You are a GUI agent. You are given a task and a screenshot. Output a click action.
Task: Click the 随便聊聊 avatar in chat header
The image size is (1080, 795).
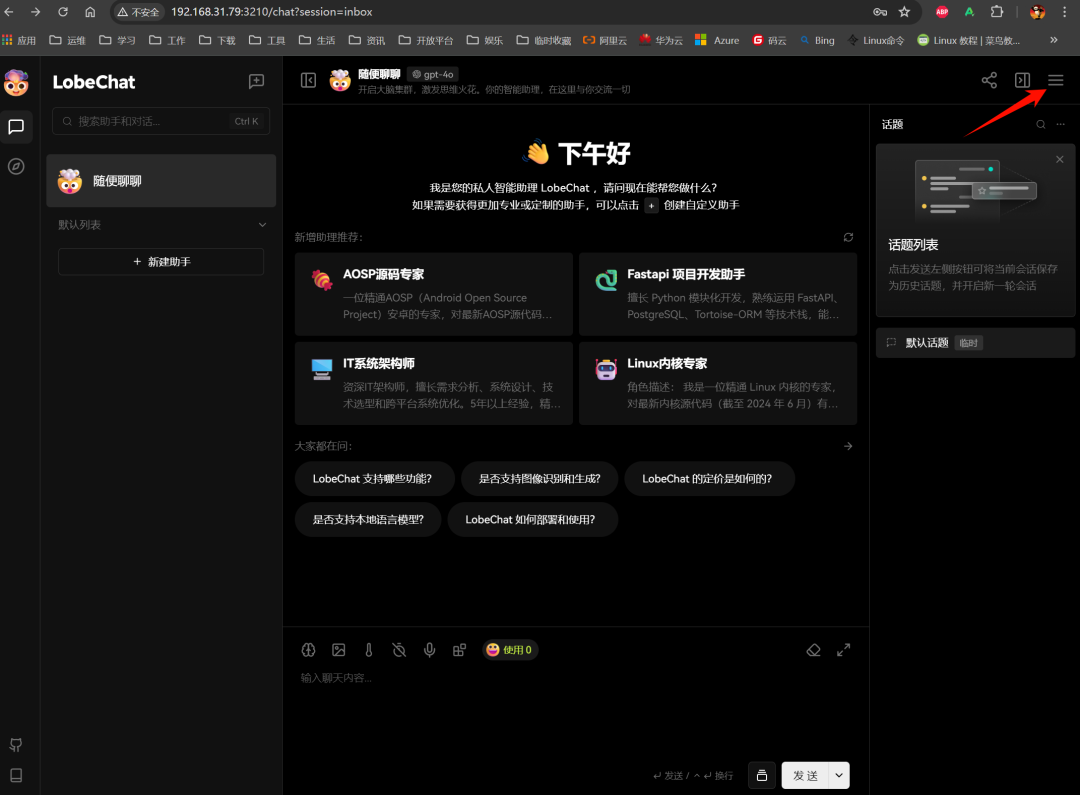pos(340,81)
